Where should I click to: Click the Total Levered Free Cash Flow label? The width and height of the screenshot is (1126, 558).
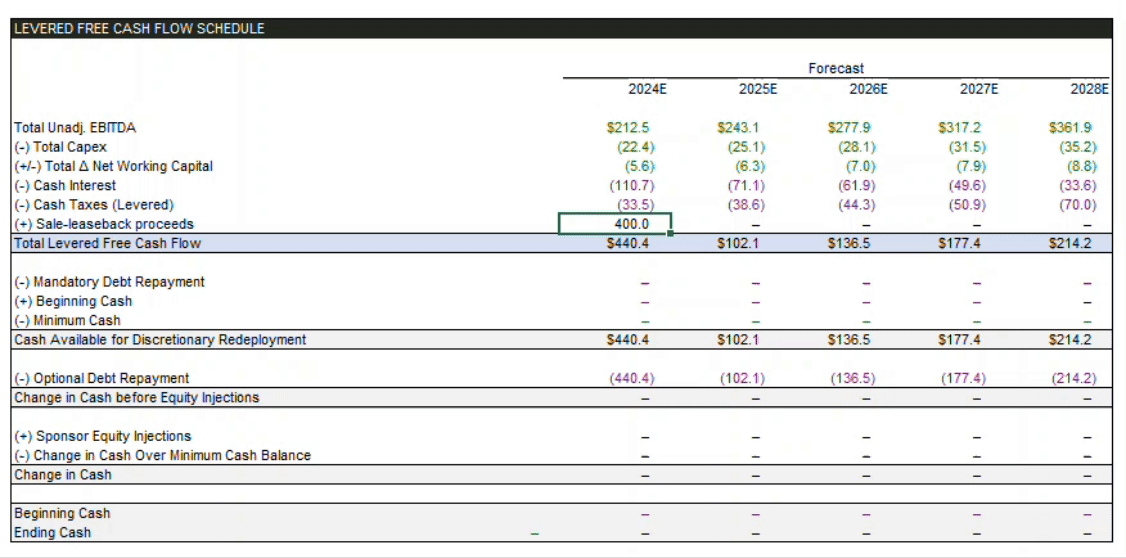(x=107, y=243)
